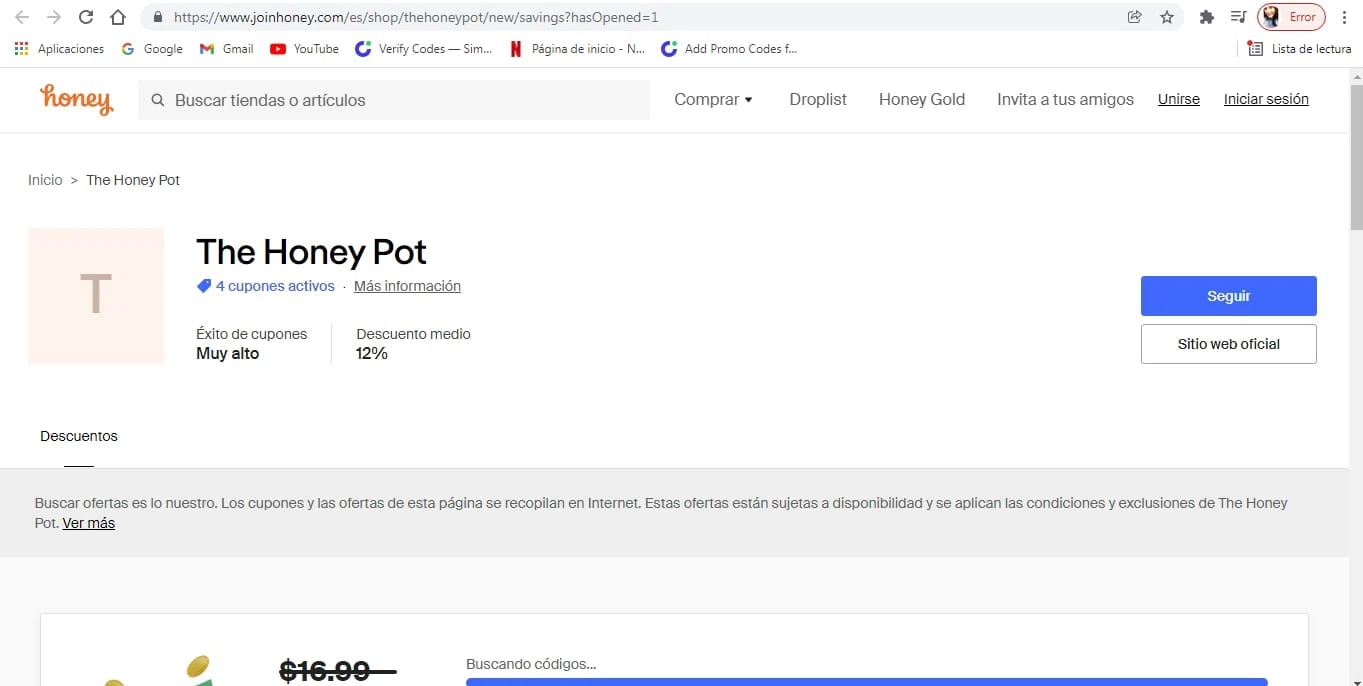The height and width of the screenshot is (686, 1363).
Task: Open the media control playlist icon
Action: (1238, 17)
